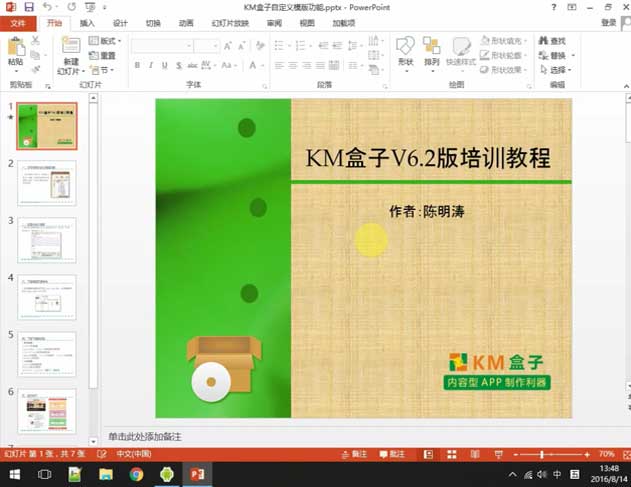Toggle Text Shadow (S) button
The image size is (631, 487).
[179, 65]
